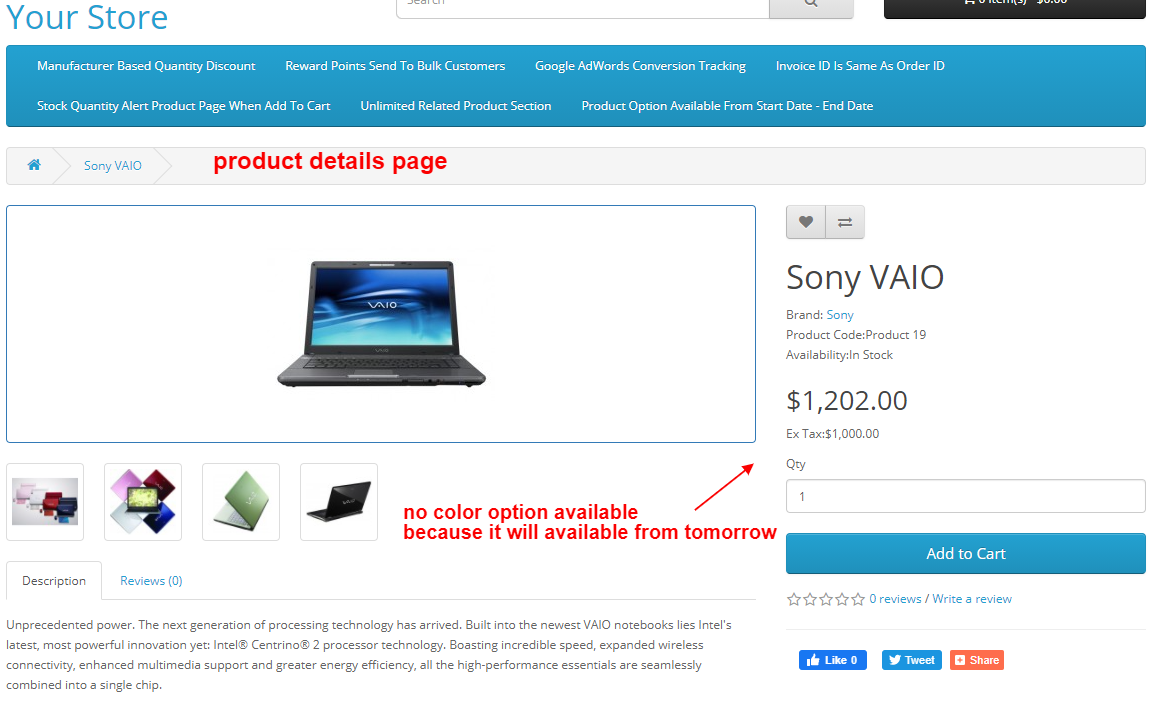Click the star rating icons
This screenshot has width=1151, height=706.
coord(826,599)
